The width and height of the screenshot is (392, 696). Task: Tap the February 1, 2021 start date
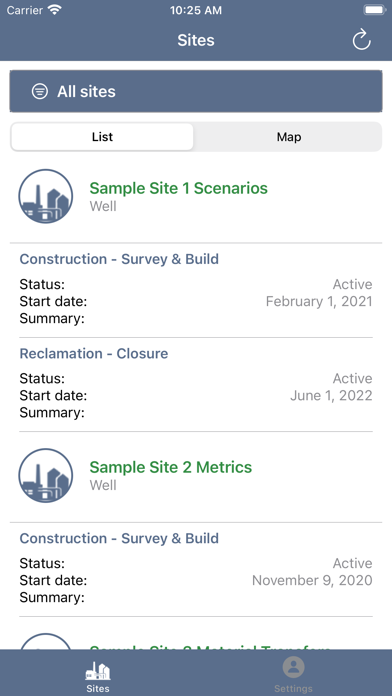[x=319, y=302]
